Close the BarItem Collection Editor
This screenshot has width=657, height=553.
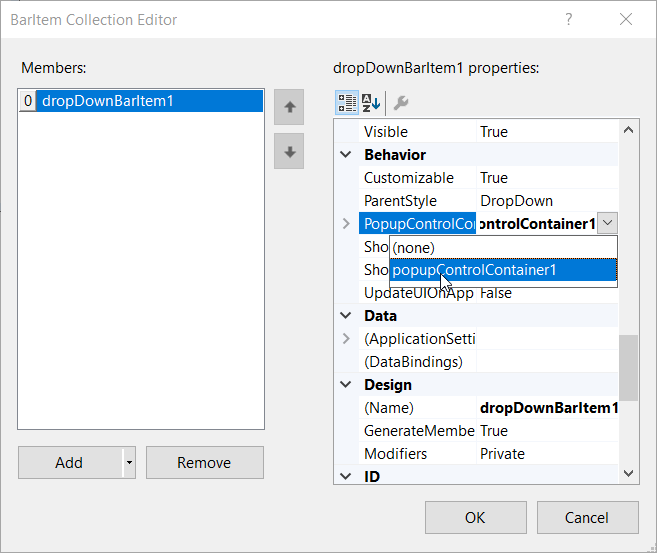point(625,19)
